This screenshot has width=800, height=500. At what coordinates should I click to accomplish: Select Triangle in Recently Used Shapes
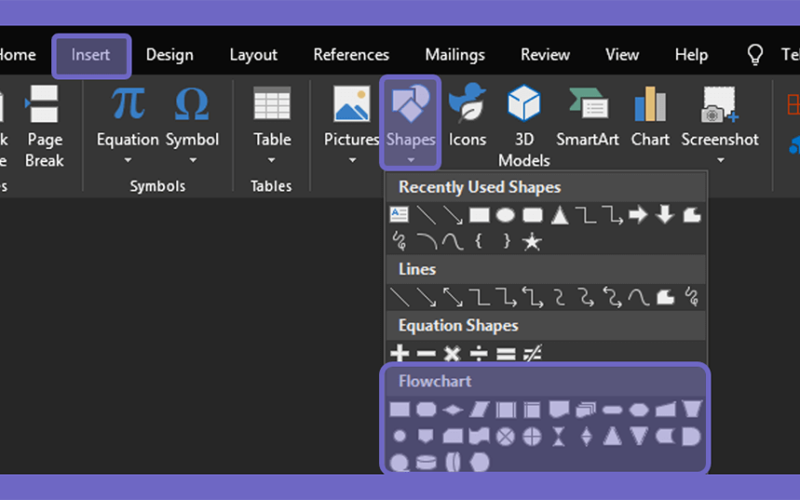point(560,215)
